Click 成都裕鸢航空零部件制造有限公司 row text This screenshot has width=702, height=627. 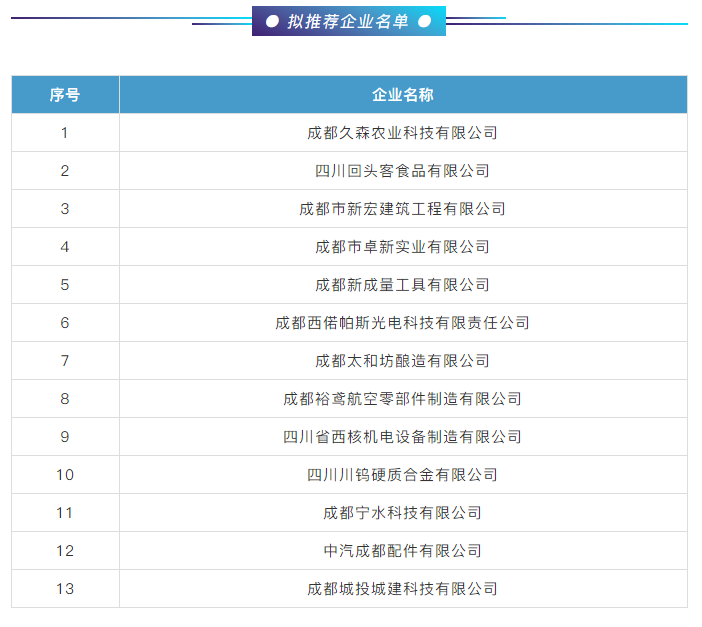[402, 399]
